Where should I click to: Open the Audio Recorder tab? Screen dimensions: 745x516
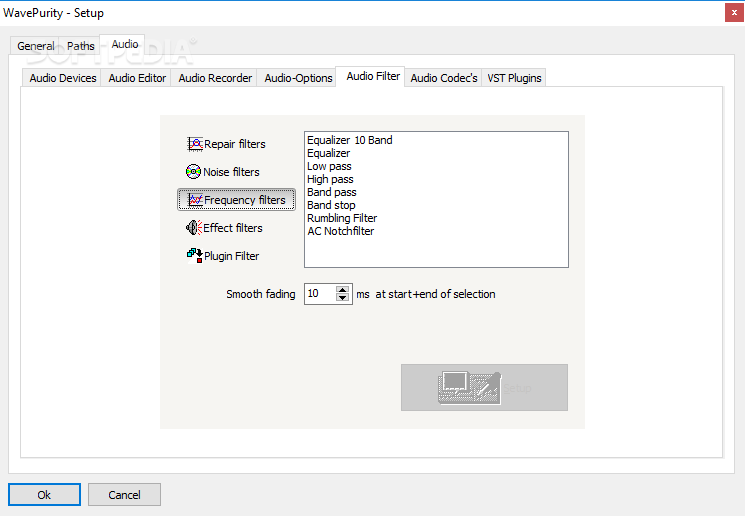(215, 78)
